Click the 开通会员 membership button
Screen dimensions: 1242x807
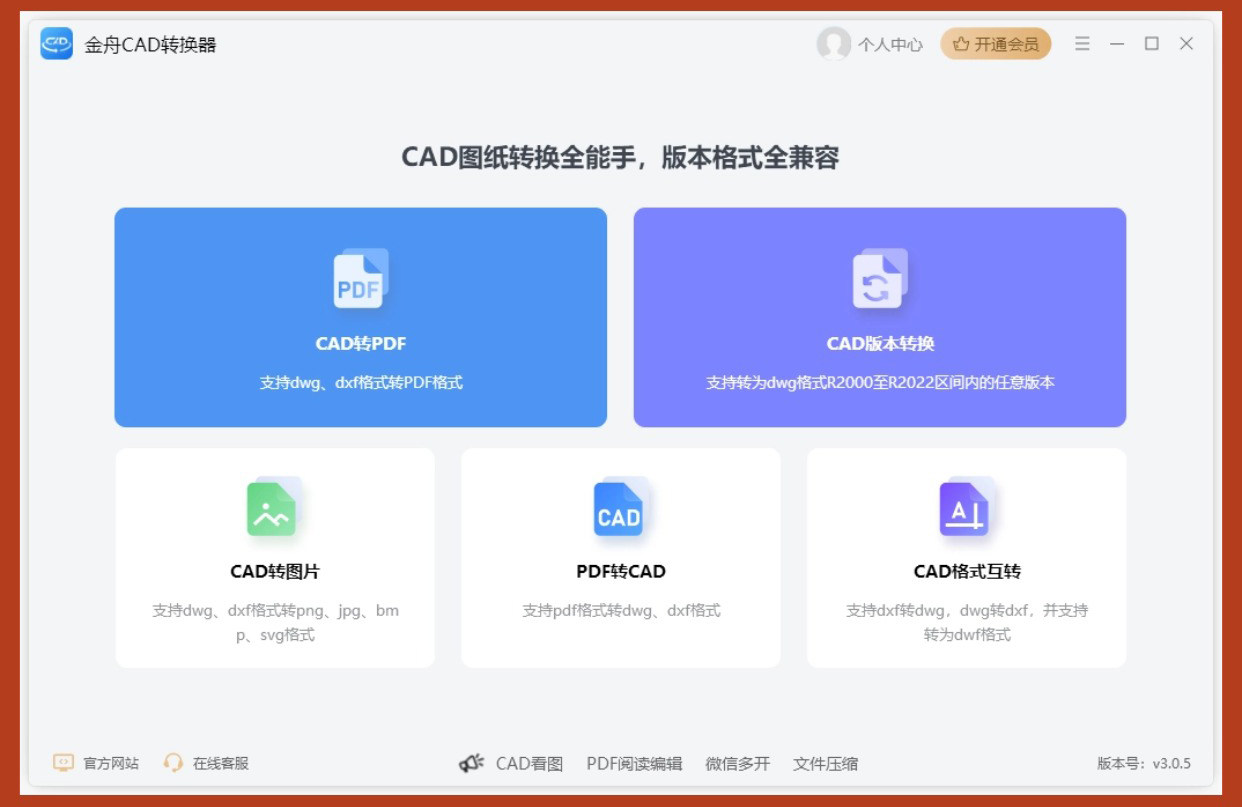coord(996,44)
